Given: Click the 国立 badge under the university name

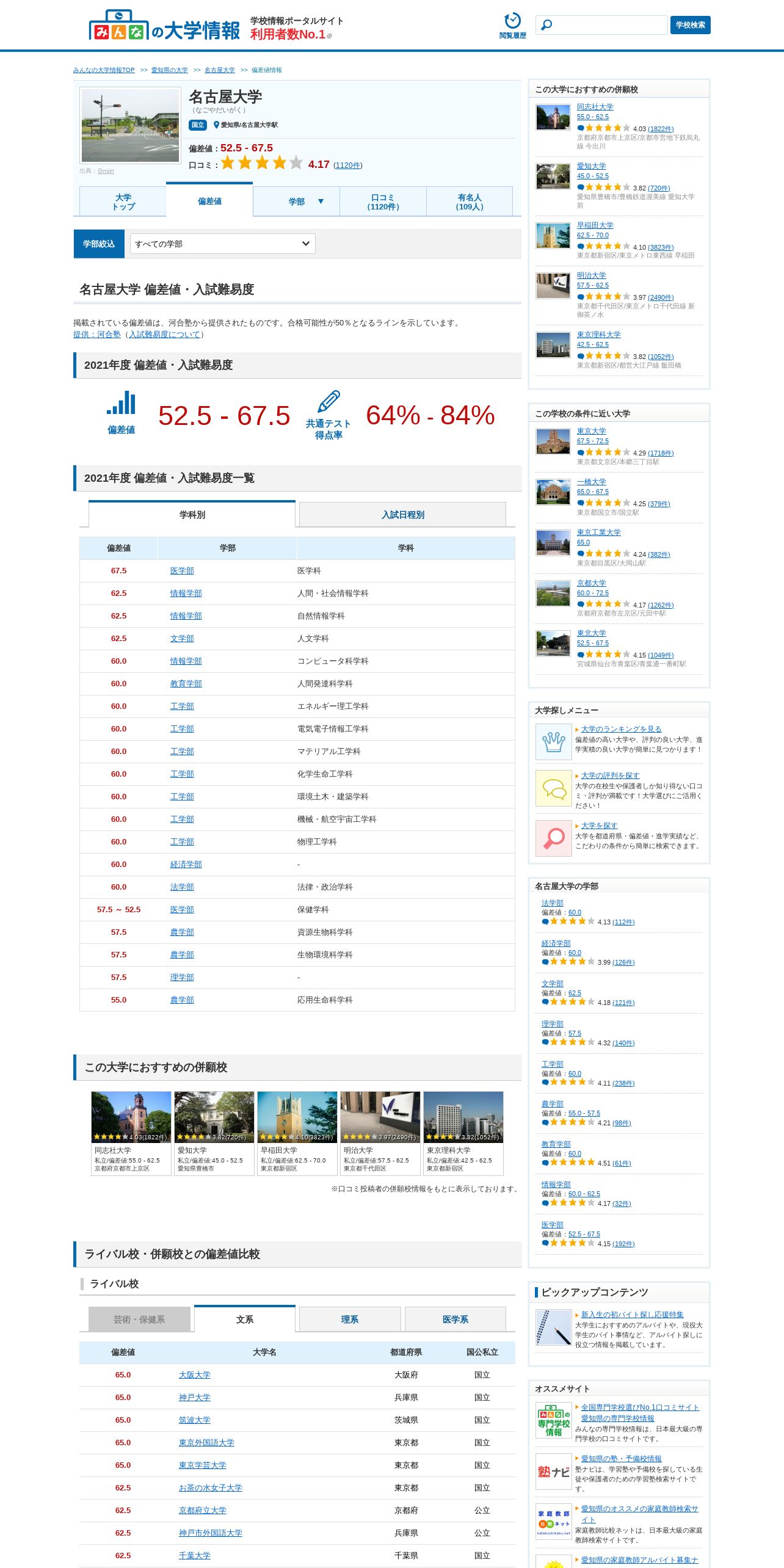Looking at the screenshot, I should [198, 125].
